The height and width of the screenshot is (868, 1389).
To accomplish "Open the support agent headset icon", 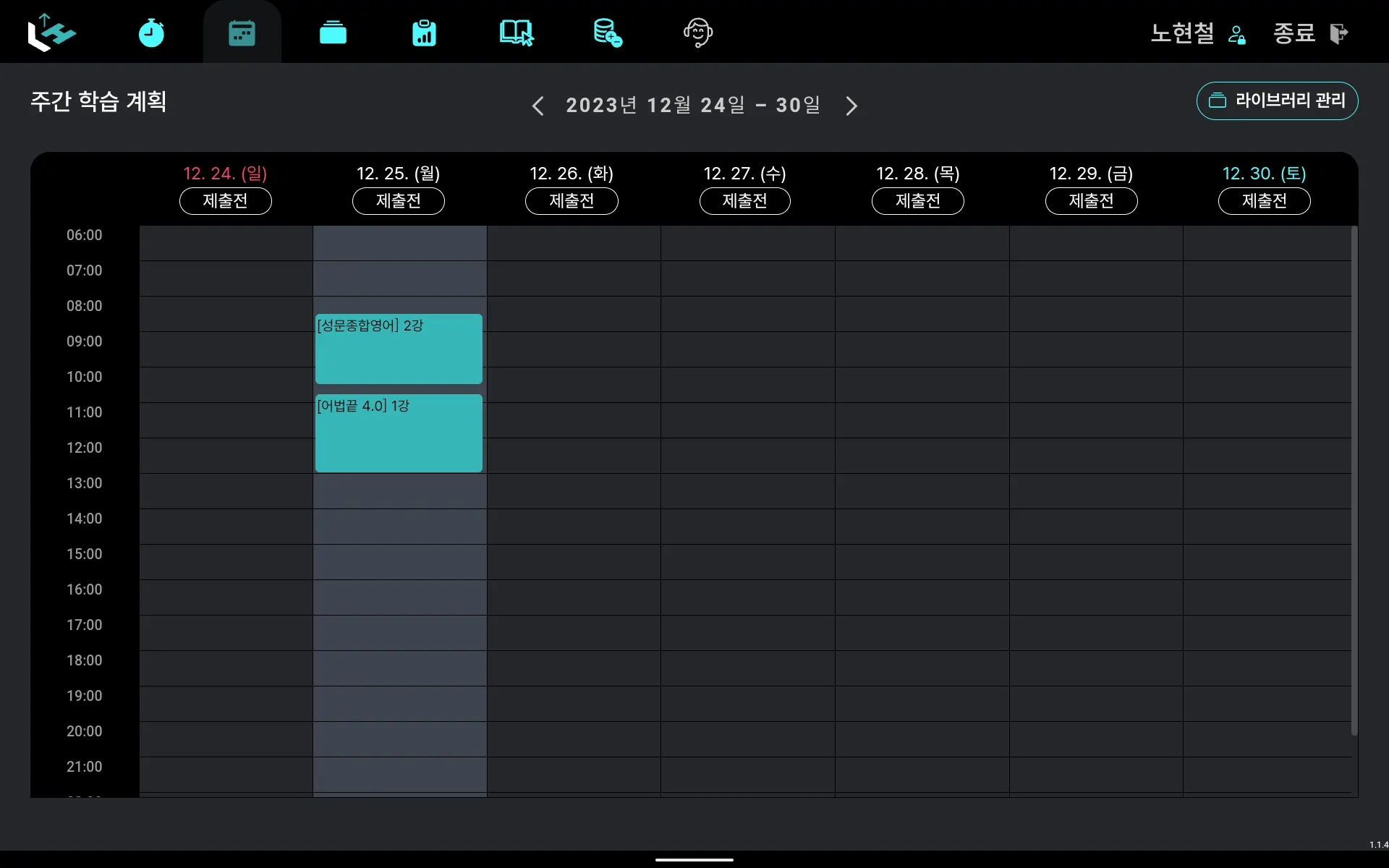I will pyautogui.click(x=698, y=33).
